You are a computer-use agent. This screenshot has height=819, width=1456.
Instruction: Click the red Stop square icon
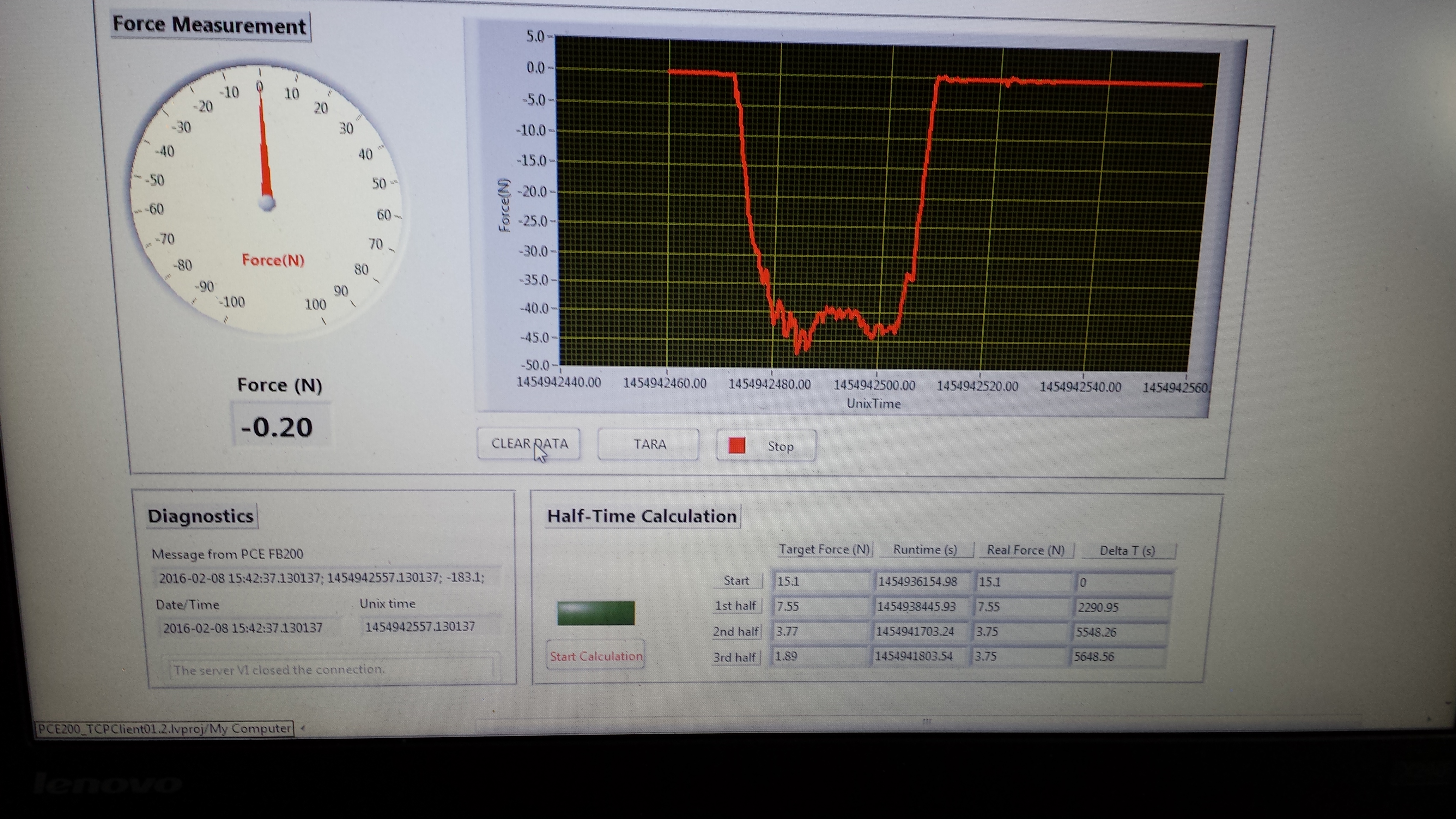736,445
